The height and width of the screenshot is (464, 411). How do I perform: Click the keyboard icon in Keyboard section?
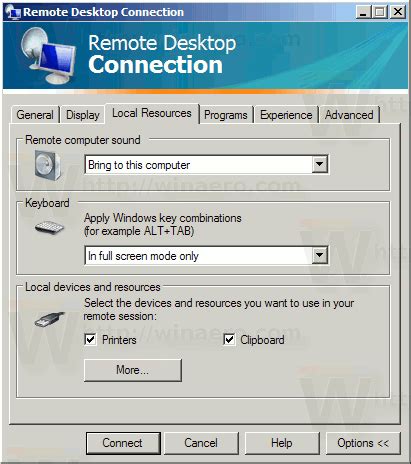point(49,228)
